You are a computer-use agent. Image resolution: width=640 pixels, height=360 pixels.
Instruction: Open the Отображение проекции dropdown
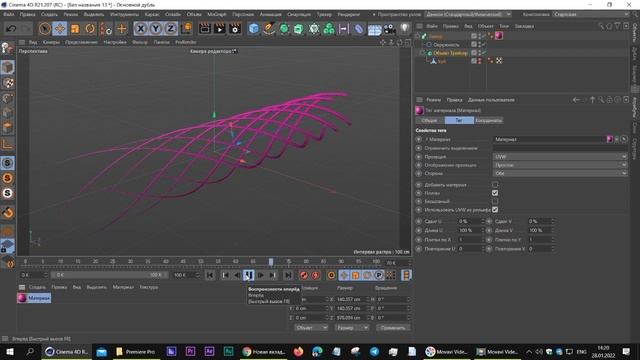(x=560, y=165)
